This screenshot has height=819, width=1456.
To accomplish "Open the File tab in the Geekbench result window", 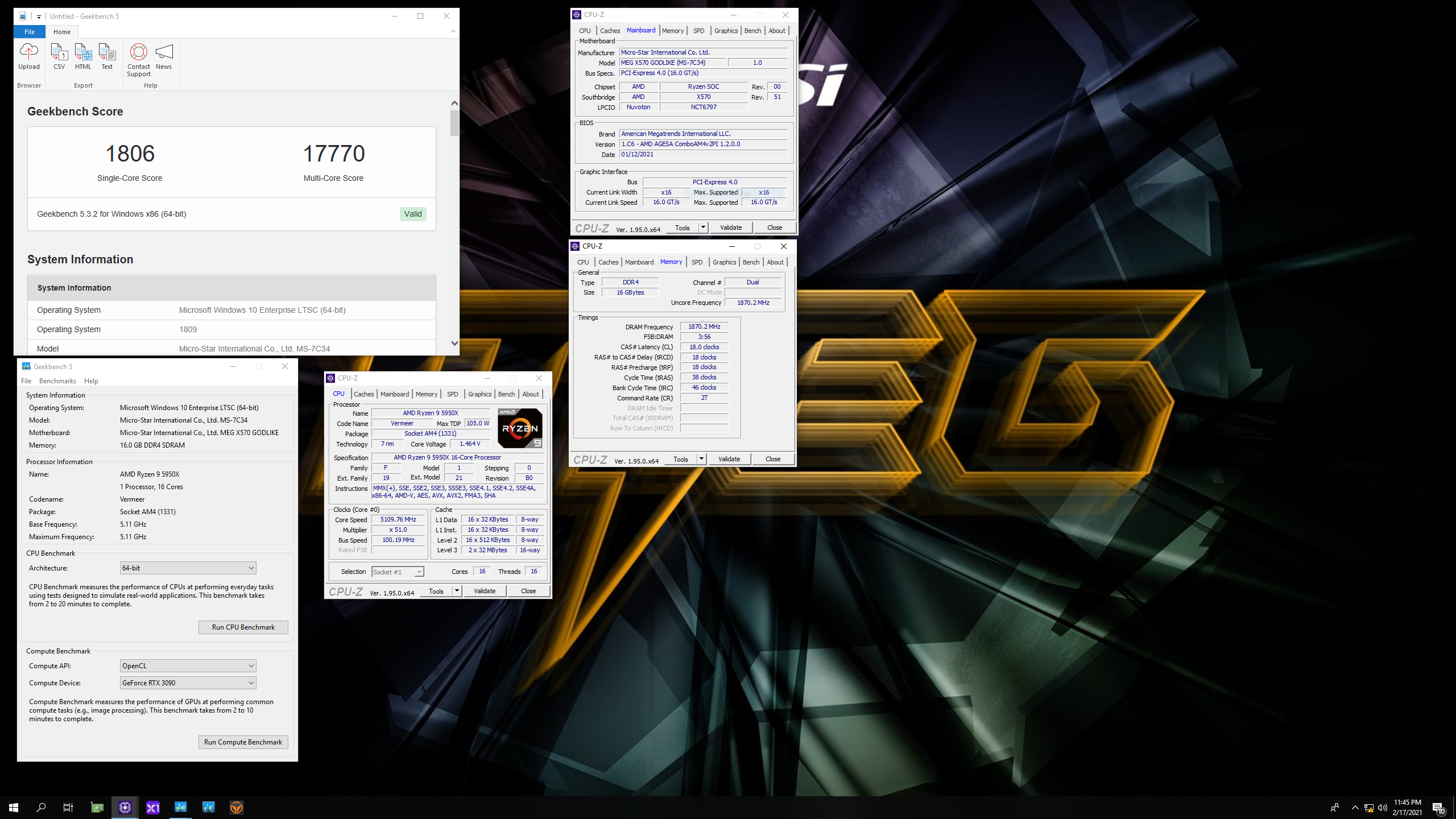I will pyautogui.click(x=30, y=32).
